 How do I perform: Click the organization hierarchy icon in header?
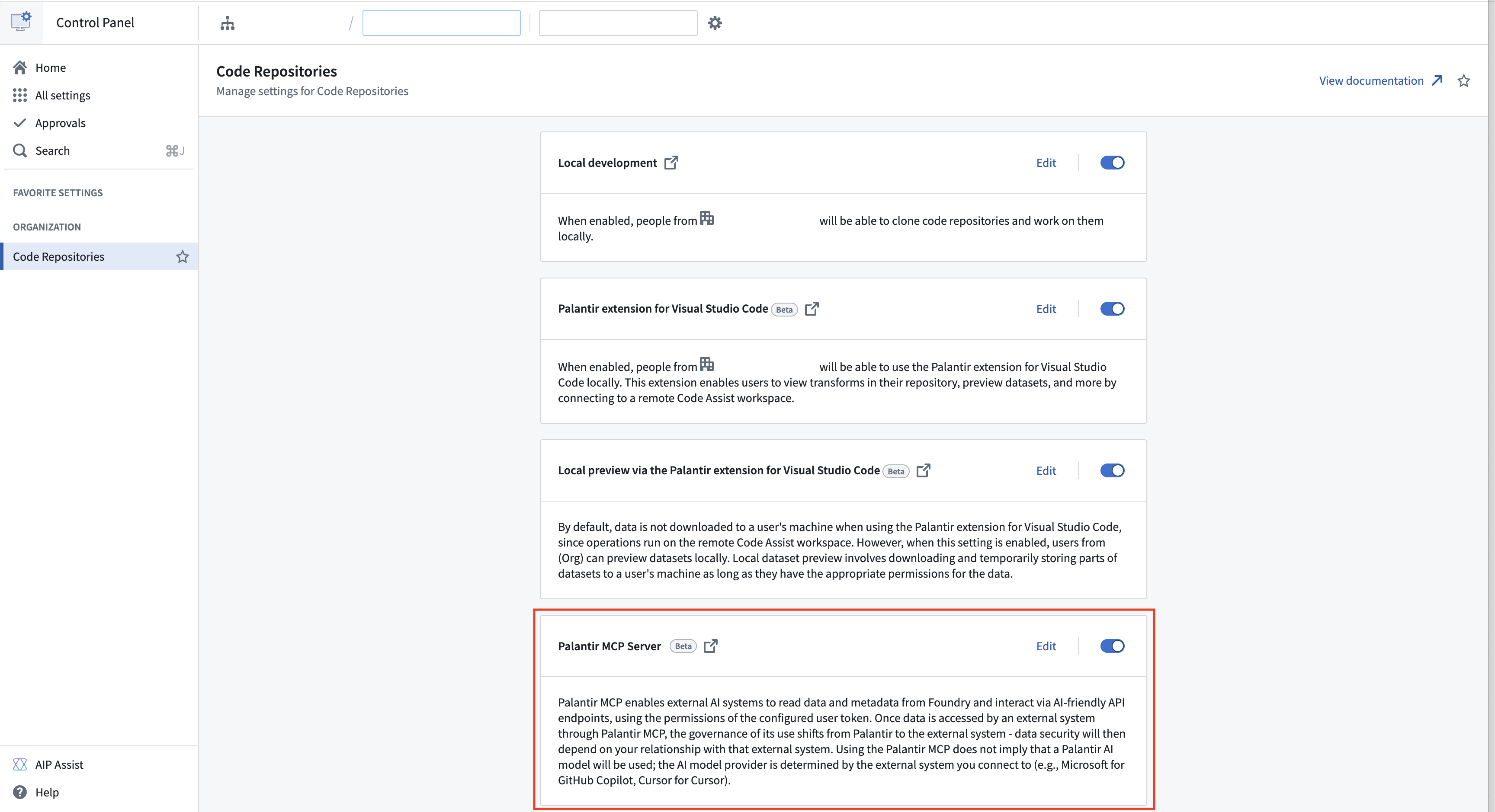228,23
